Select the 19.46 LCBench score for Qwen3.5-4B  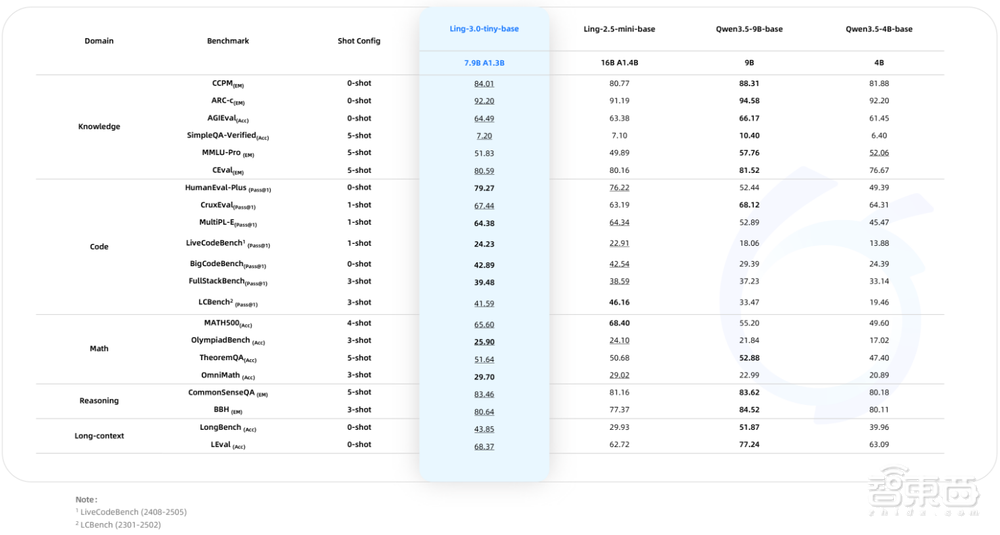pos(879,302)
